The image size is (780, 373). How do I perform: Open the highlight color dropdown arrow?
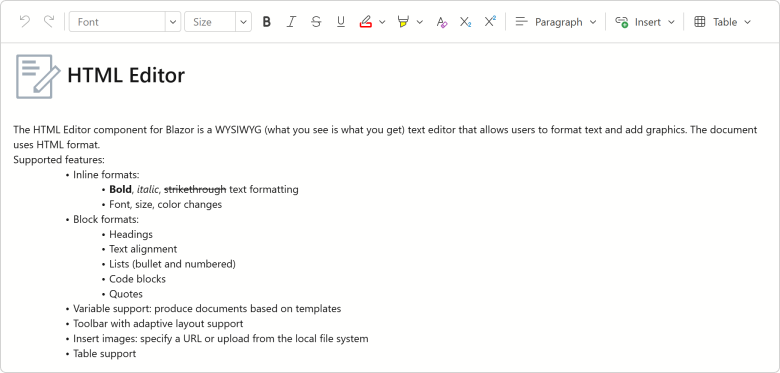click(x=419, y=22)
